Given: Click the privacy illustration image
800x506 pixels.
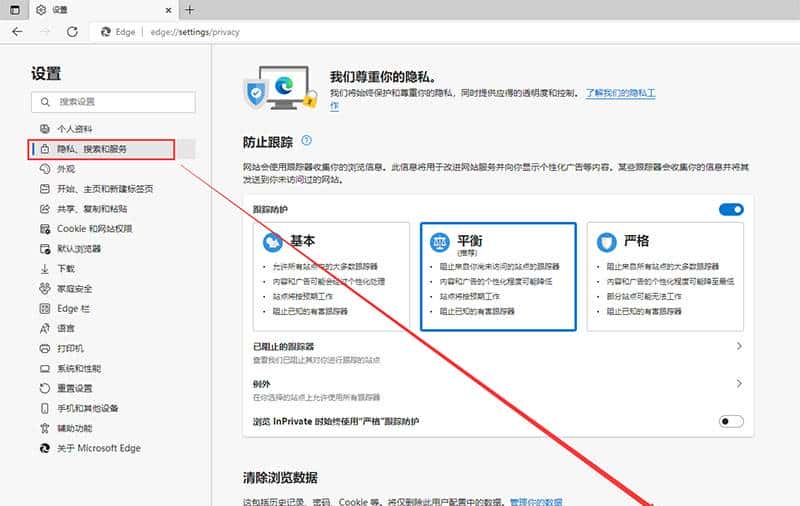Looking at the screenshot, I should 280,87.
